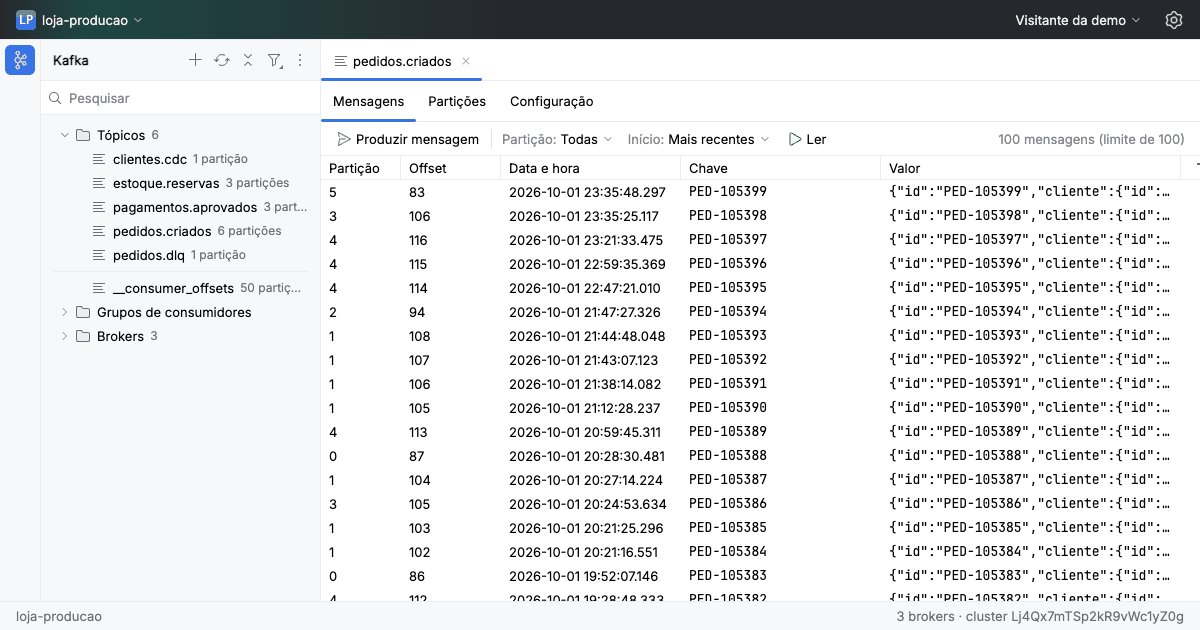Focus the Pesquisar search field
Image resolution: width=1200 pixels, height=630 pixels.
pos(180,98)
